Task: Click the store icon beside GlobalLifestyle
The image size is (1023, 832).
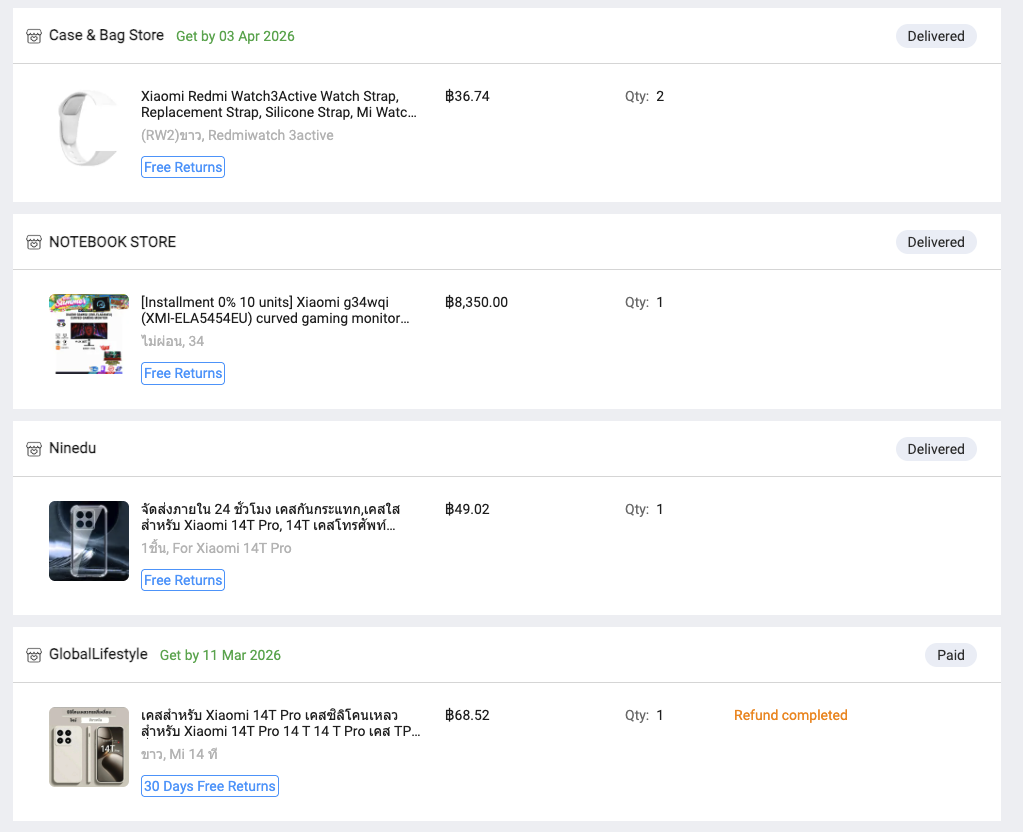Action: tap(34, 656)
